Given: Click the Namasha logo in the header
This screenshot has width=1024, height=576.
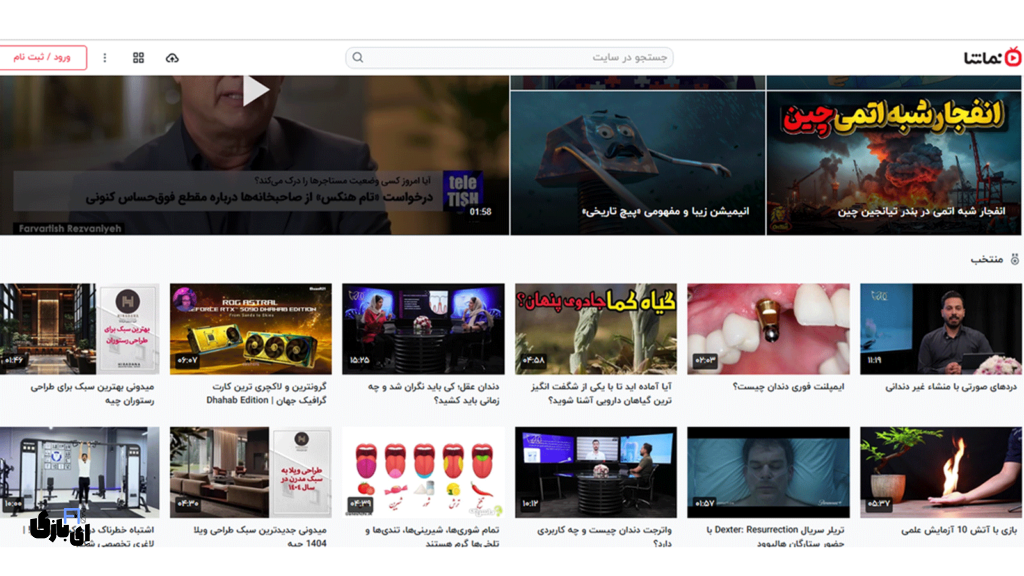Looking at the screenshot, I should (992, 58).
